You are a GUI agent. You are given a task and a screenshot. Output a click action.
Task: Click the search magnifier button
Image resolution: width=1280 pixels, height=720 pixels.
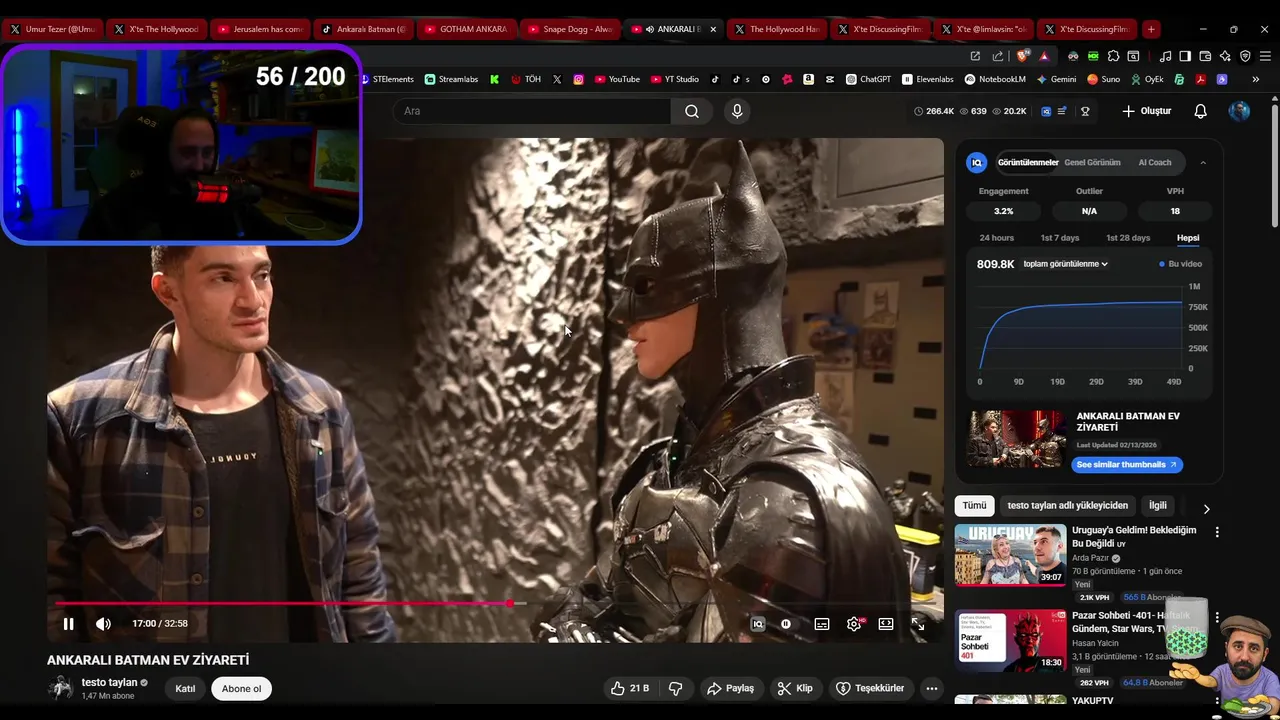[x=692, y=111]
